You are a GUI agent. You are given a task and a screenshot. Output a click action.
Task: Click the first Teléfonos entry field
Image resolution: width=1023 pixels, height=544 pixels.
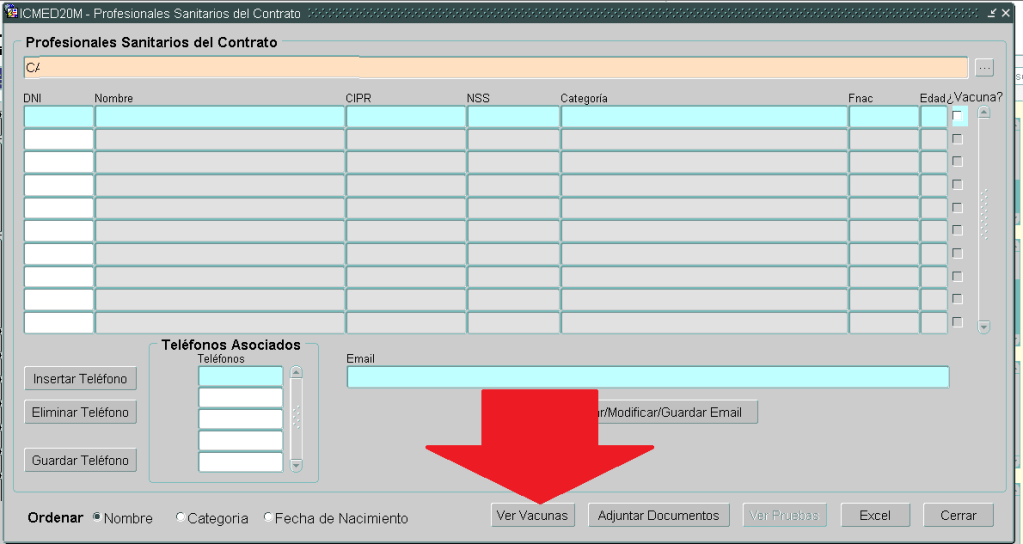pos(240,376)
